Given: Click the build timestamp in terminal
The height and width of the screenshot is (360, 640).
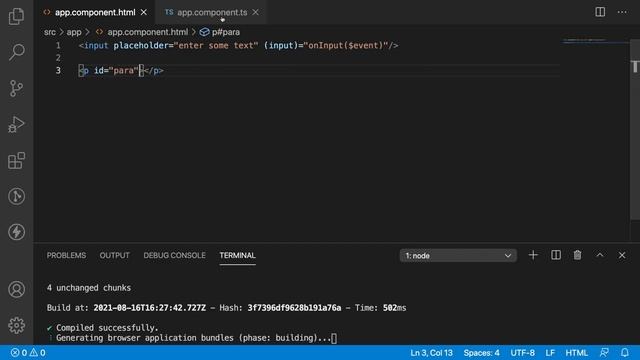Looking at the screenshot, I should click(x=149, y=308).
